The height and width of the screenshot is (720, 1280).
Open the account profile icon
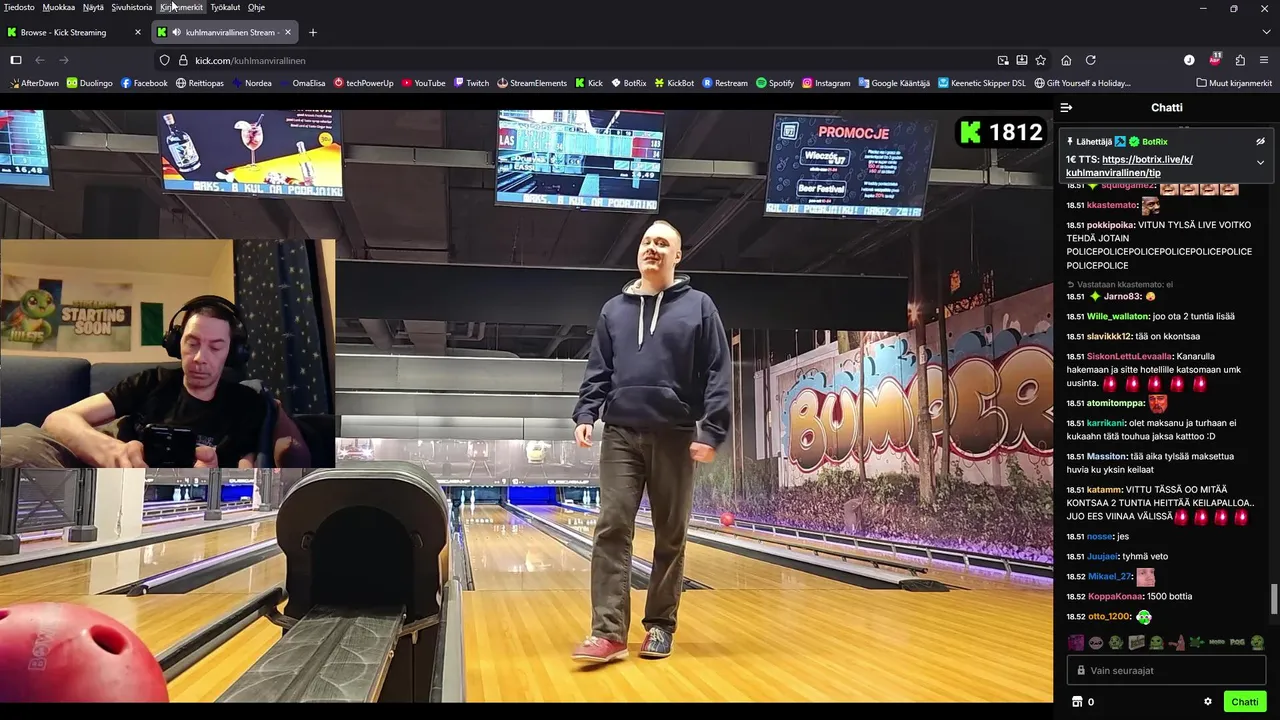1189,60
